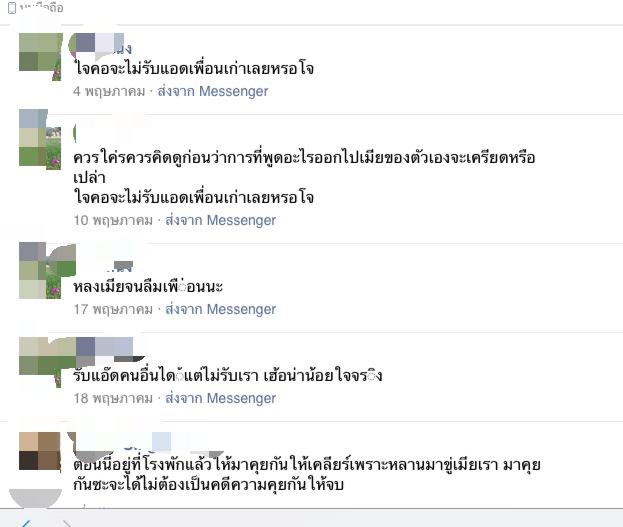Open the avatar on the 10 พฤษภาคม message
Viewport: 623px width, 527px height.
tap(40, 139)
